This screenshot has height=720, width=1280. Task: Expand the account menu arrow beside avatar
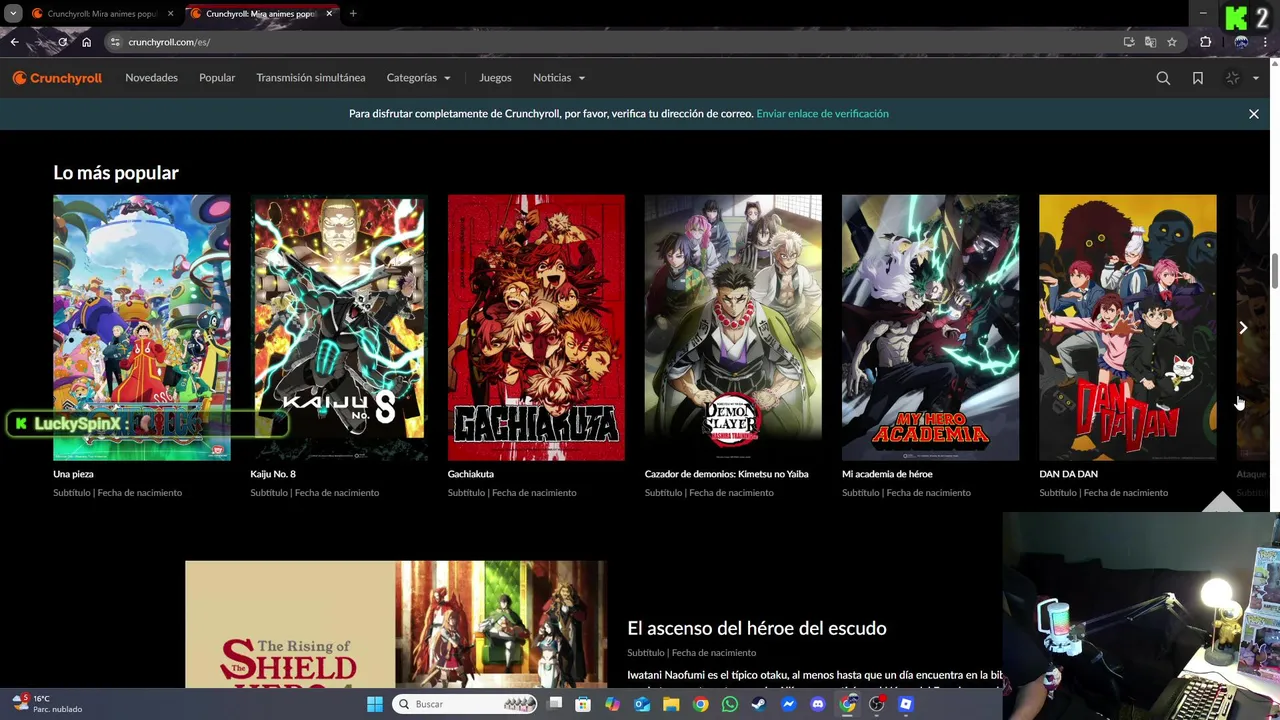point(1255,78)
